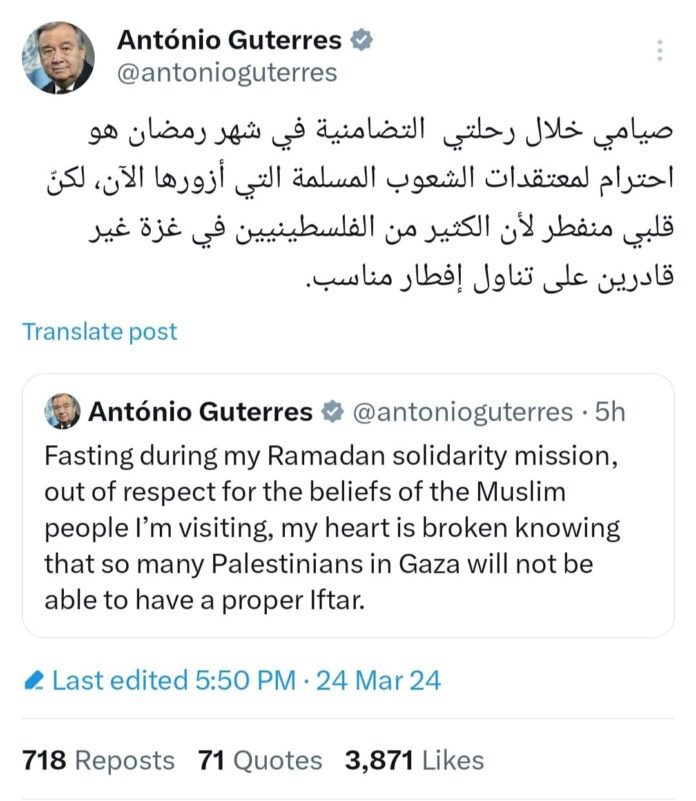This screenshot has width=696, height=801.
Task: Click the verified badge in the quoted tweet
Action: [x=333, y=412]
